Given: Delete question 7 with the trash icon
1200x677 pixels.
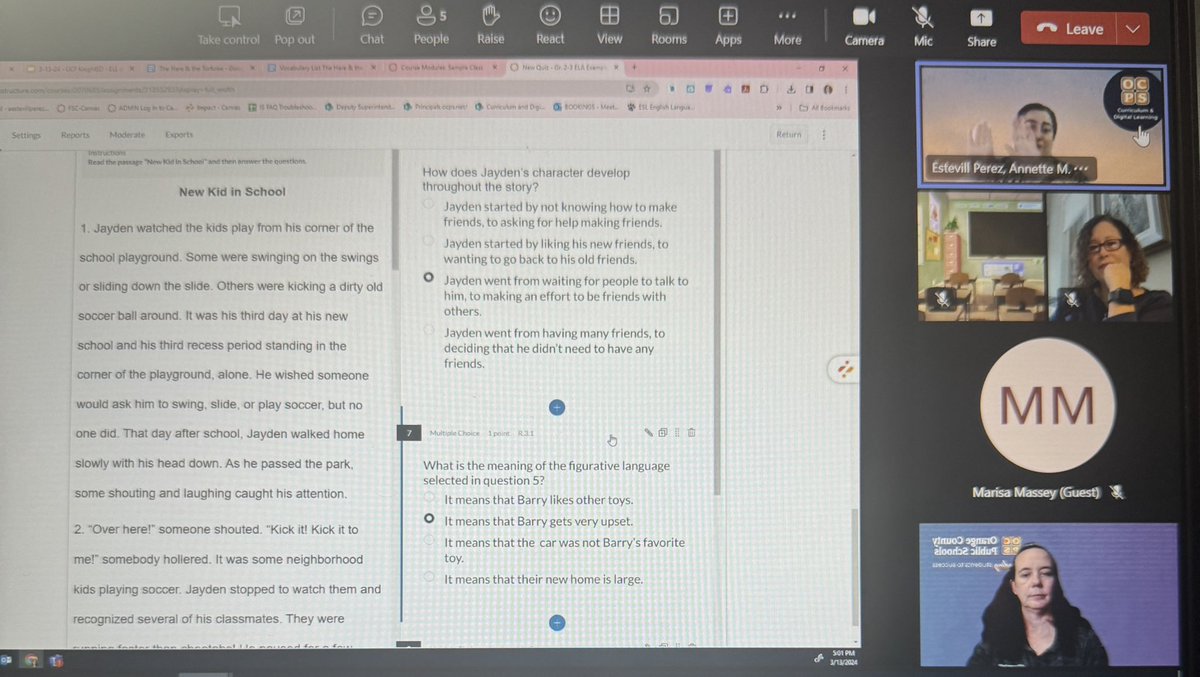Looking at the screenshot, I should click(x=691, y=433).
